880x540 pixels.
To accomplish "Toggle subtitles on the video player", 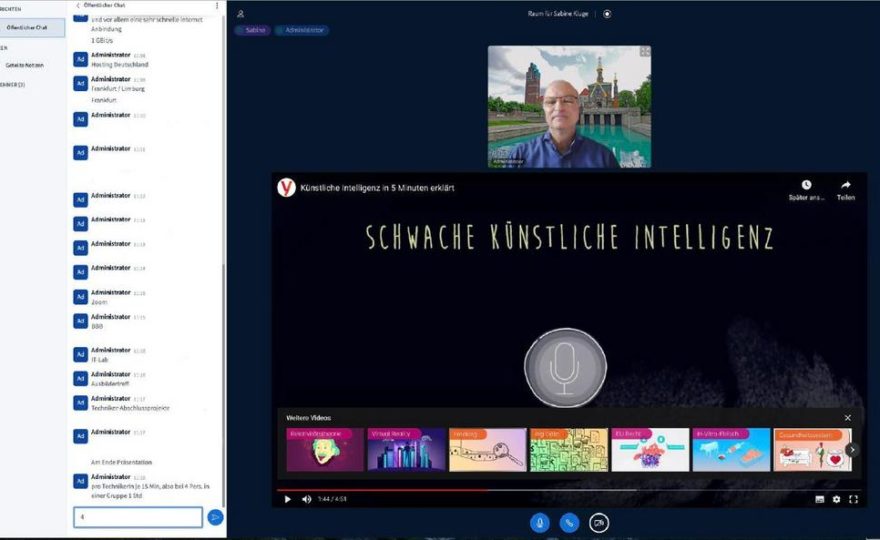I will 819,499.
